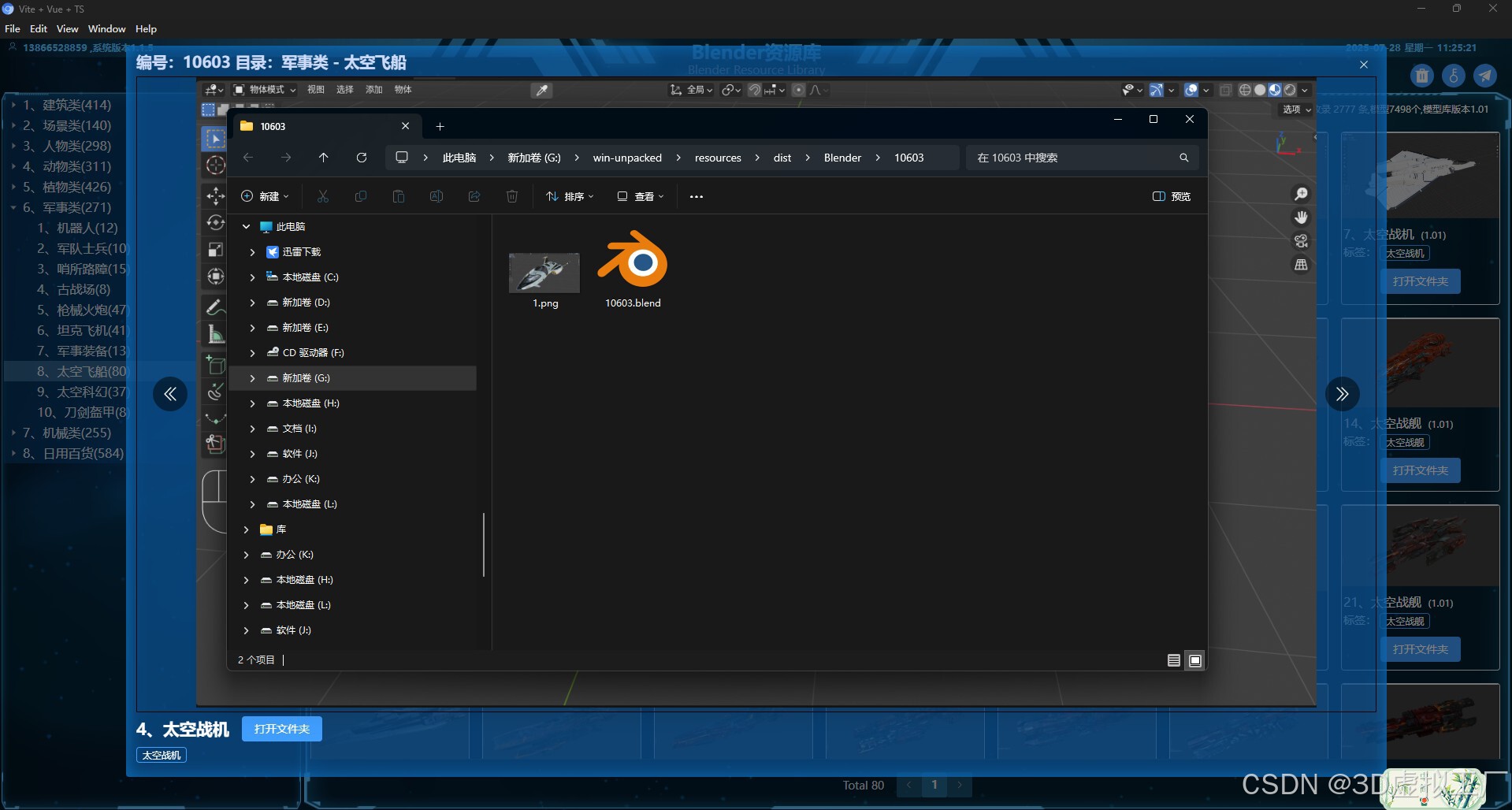Open the 排序 sort dropdown

tap(570, 196)
